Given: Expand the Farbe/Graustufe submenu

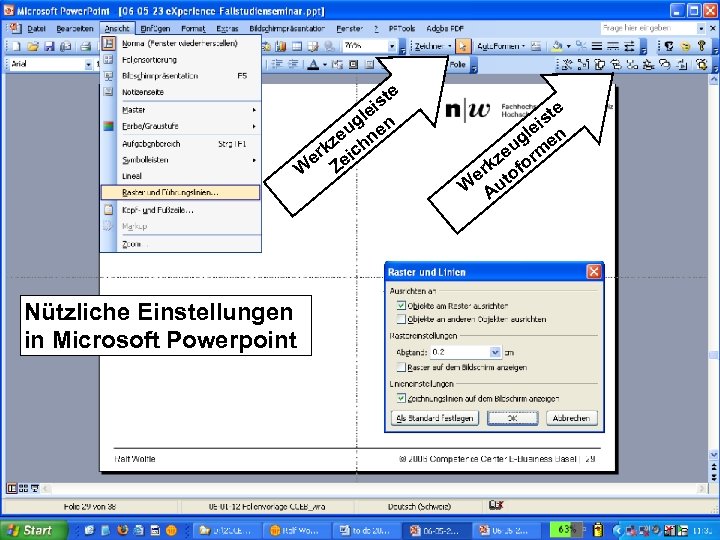Looking at the screenshot, I should coord(254,126).
